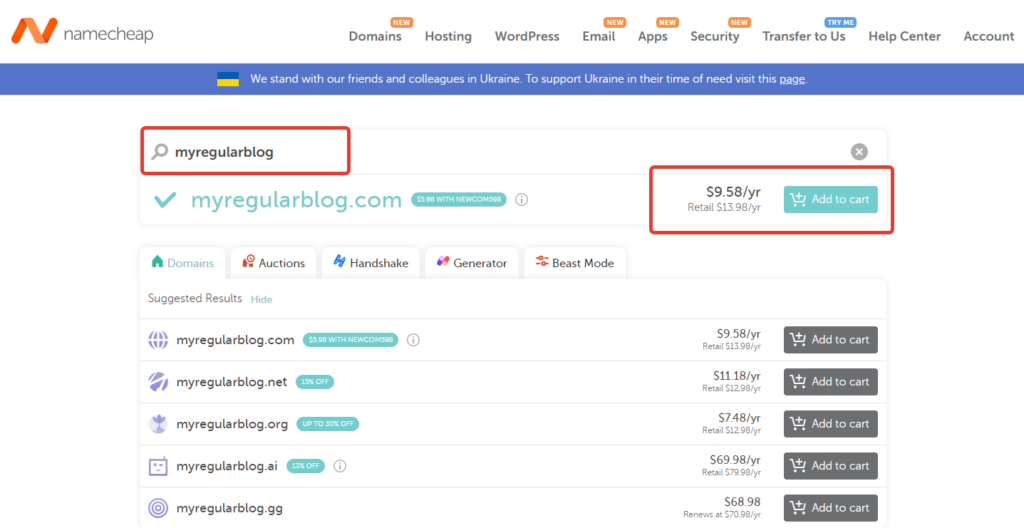Switch to the Beast Mode tab

pyautogui.click(x=575, y=263)
